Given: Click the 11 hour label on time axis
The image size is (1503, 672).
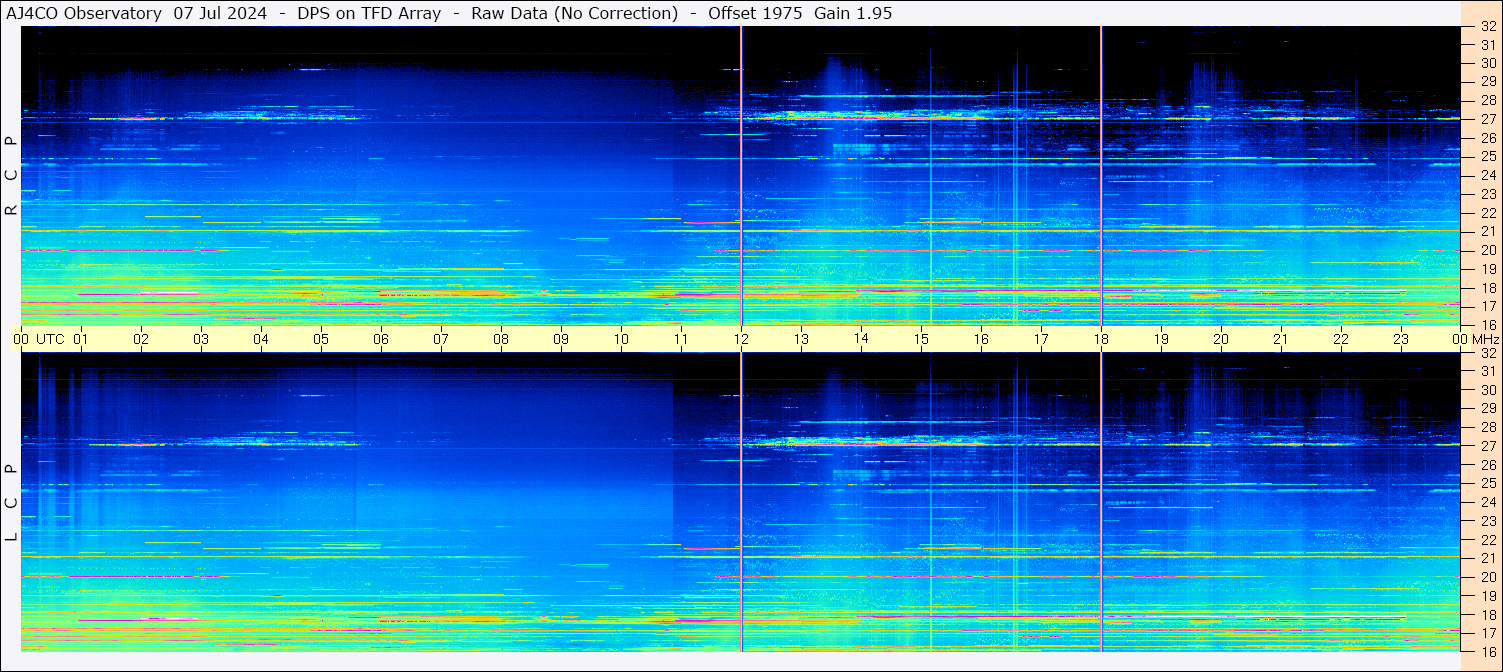Looking at the screenshot, I should [x=681, y=339].
